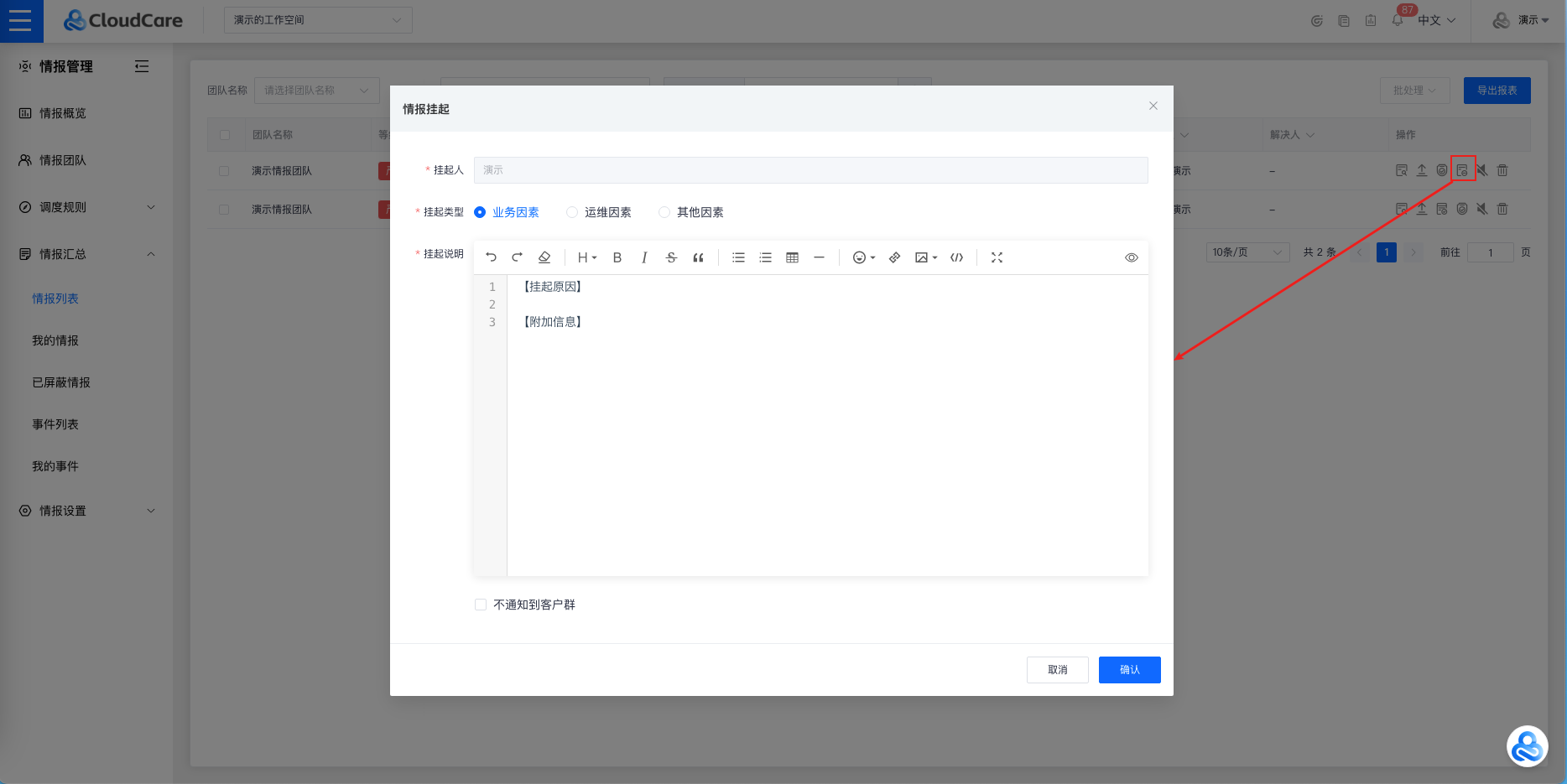Insert a hyperlink via link icon
Viewport: 1567px width, 784px height.
point(894,257)
